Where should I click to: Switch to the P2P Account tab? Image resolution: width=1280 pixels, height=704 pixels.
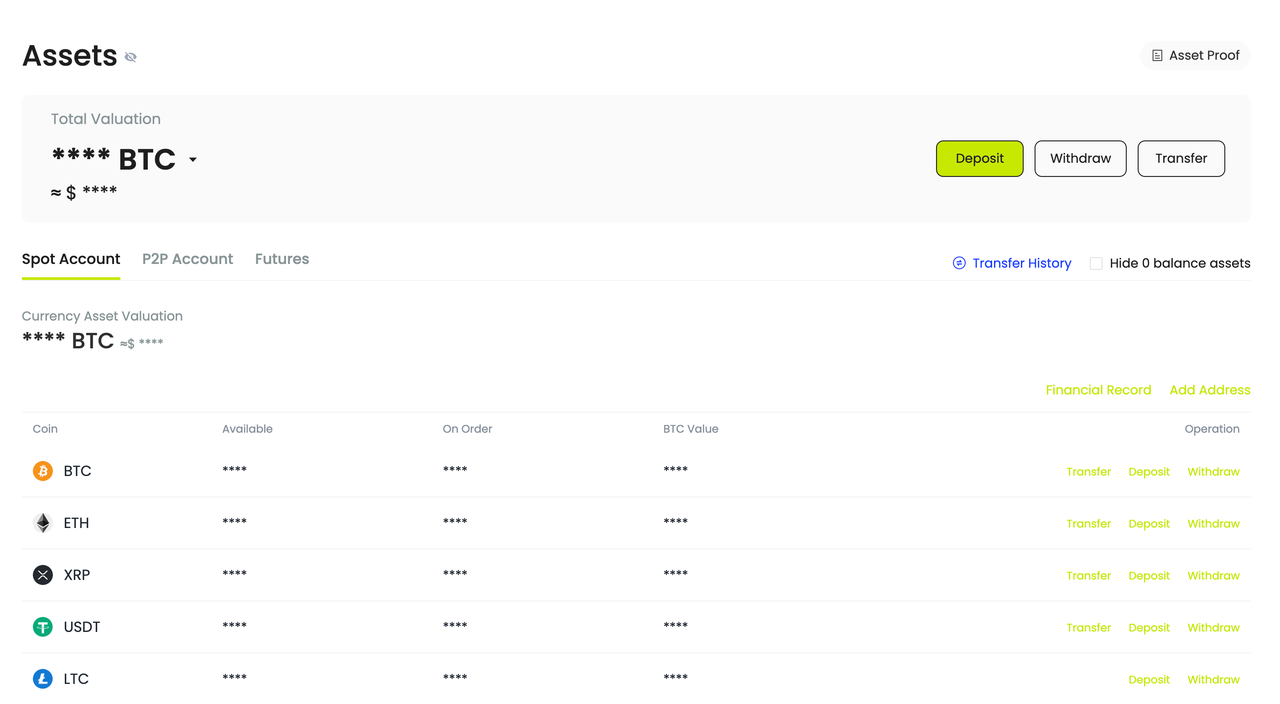click(x=187, y=259)
